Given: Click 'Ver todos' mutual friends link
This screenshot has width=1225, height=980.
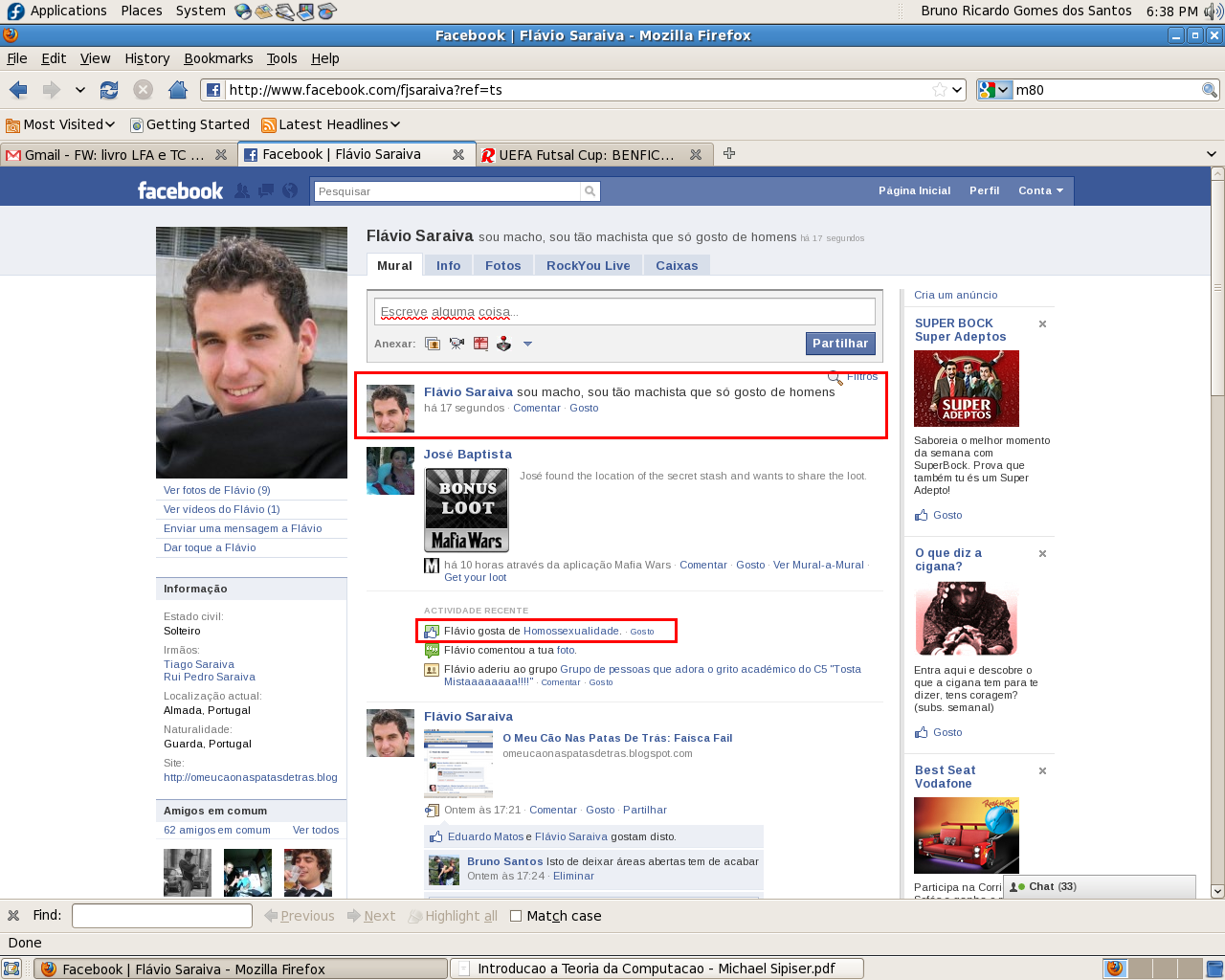Looking at the screenshot, I should point(316,830).
